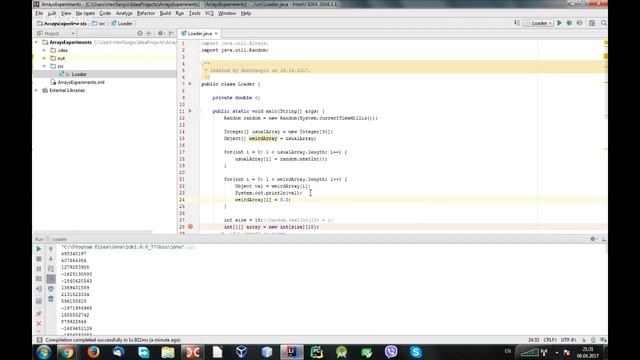Open Windows Start menu
The width and height of the screenshot is (640, 360).
click(x=43, y=352)
